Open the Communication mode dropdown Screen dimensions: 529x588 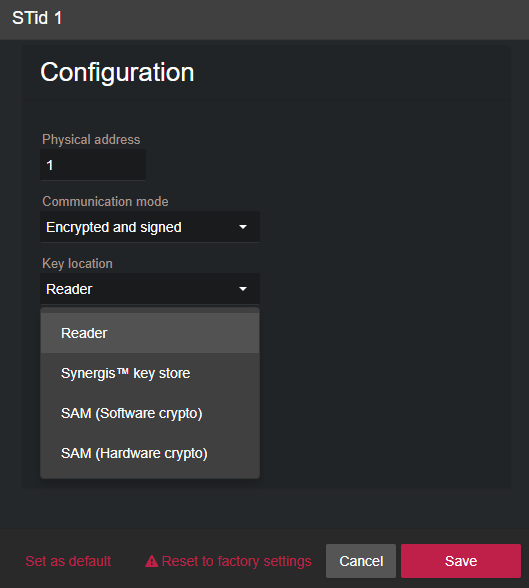point(150,227)
